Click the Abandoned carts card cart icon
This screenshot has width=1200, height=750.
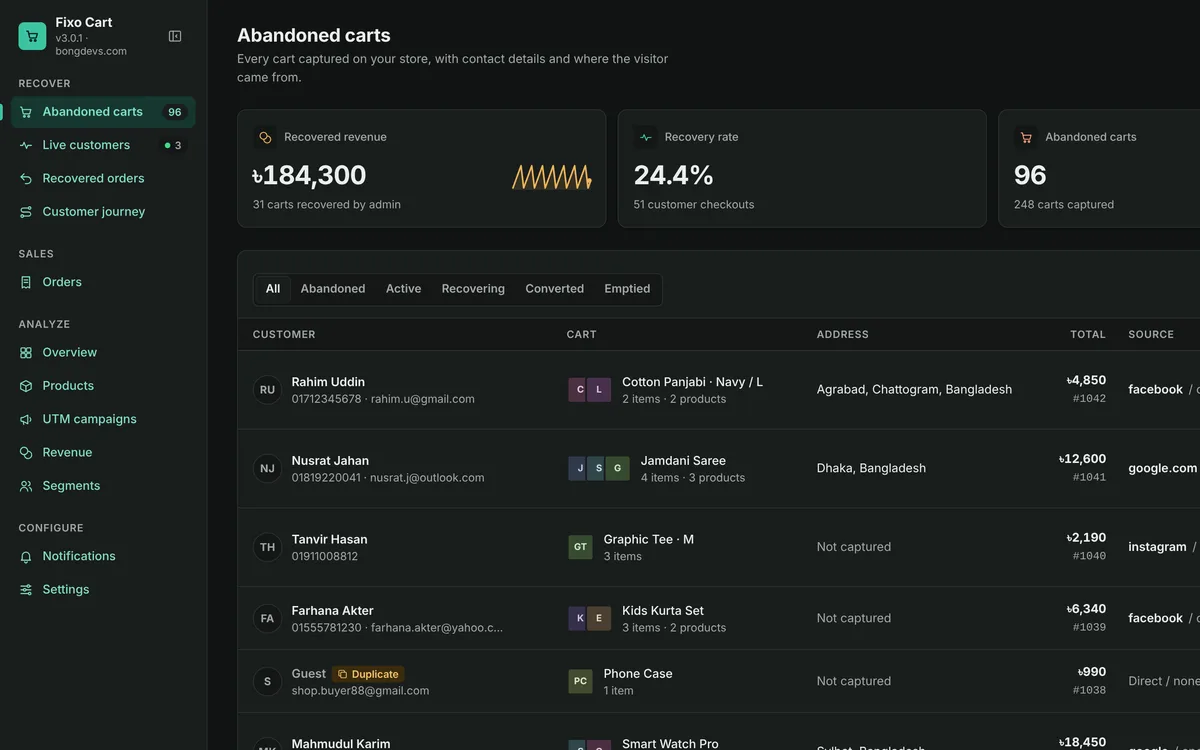[1026, 137]
